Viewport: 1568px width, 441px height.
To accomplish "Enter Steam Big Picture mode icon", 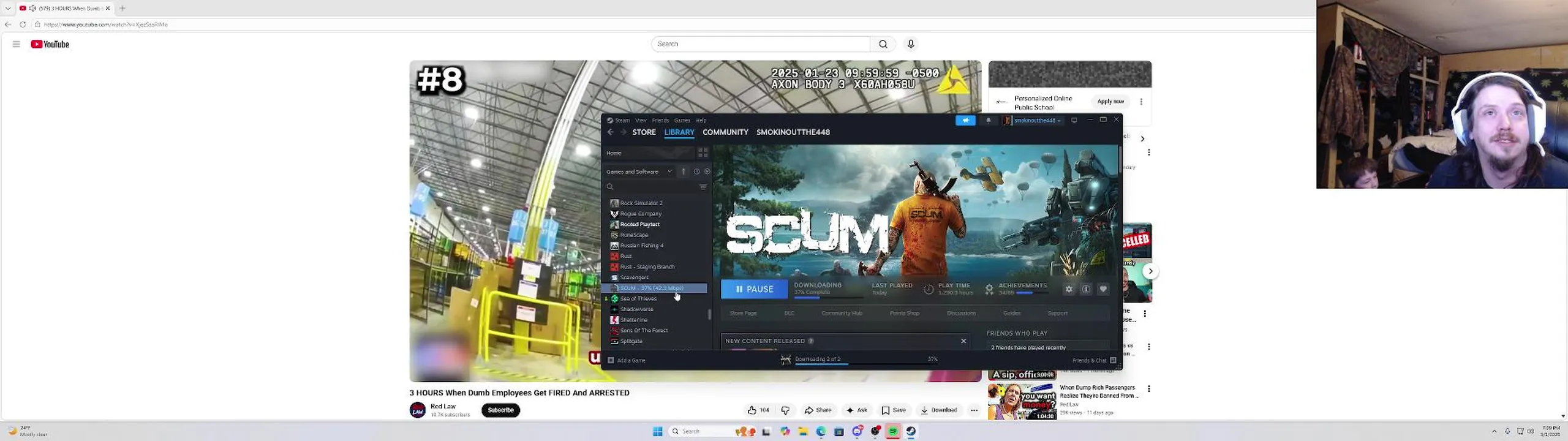I will [1074, 120].
